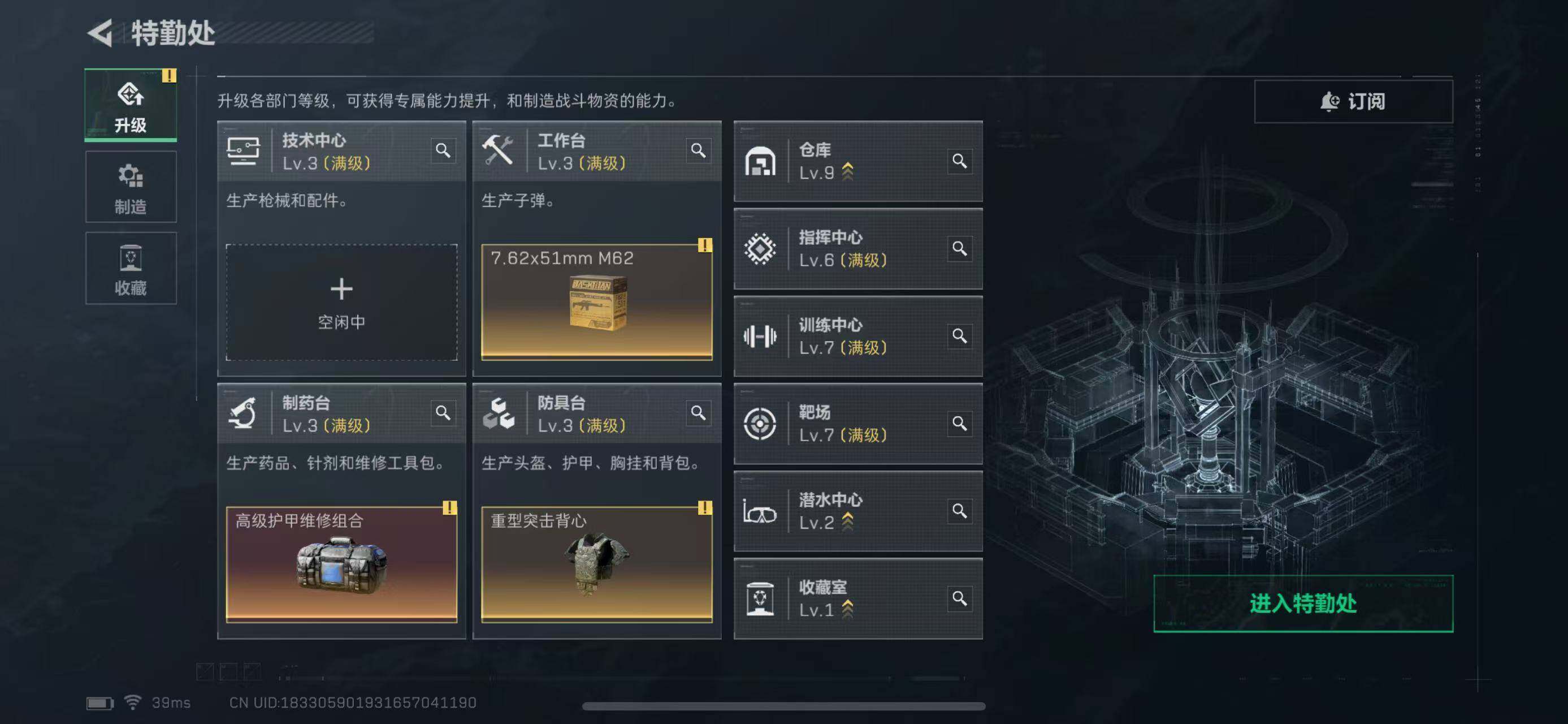
Task: Add an item in the idle 空闲中 slot
Action: 341,303
